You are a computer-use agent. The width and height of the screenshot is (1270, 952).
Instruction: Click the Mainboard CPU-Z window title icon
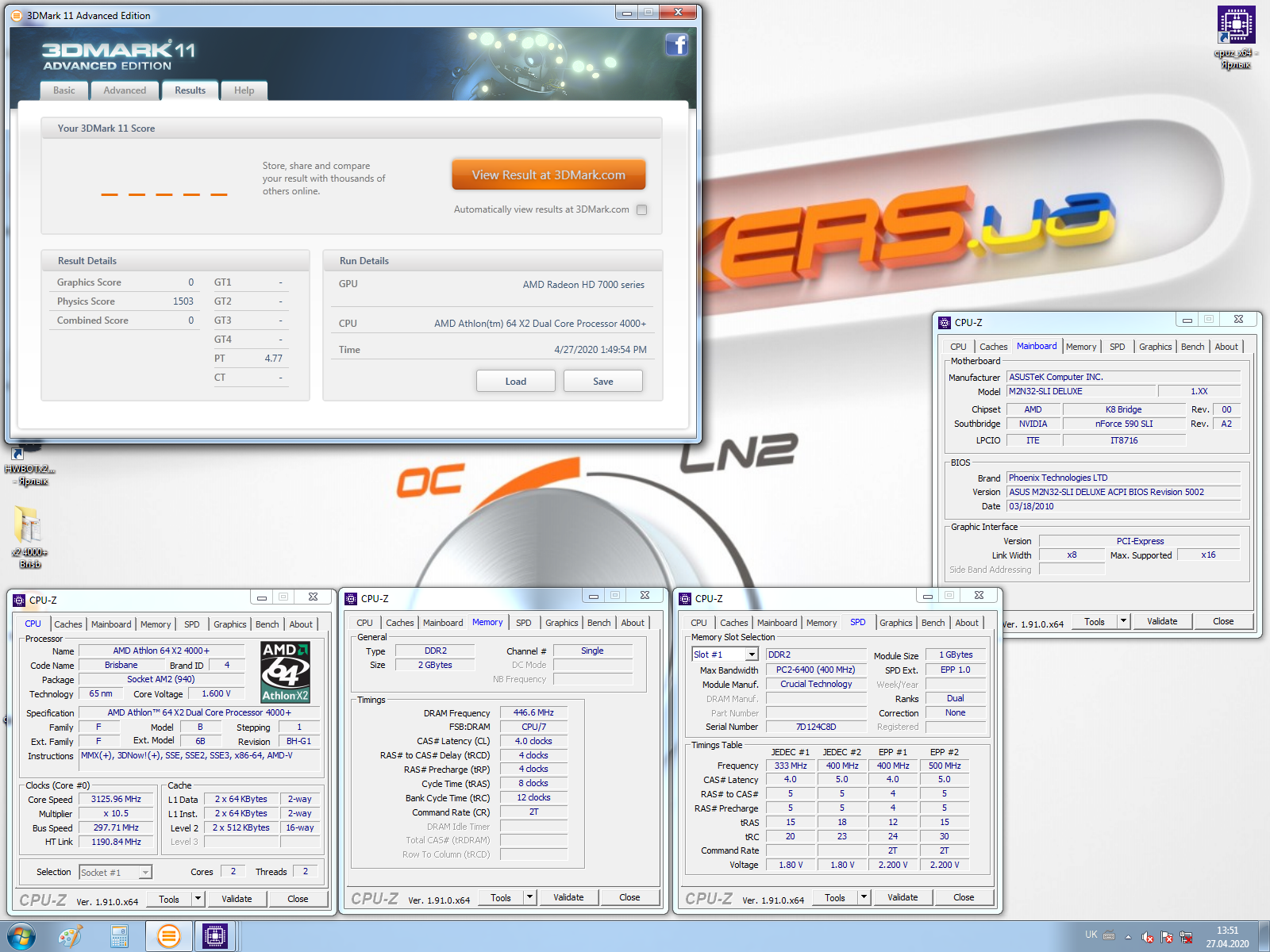tap(945, 323)
